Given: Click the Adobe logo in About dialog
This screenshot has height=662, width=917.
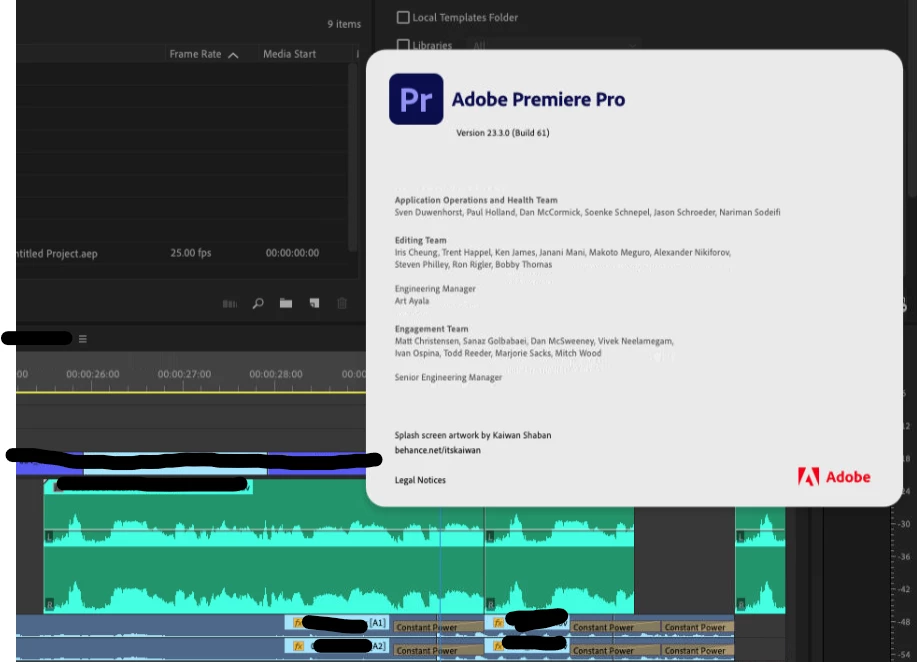Looking at the screenshot, I should (834, 477).
